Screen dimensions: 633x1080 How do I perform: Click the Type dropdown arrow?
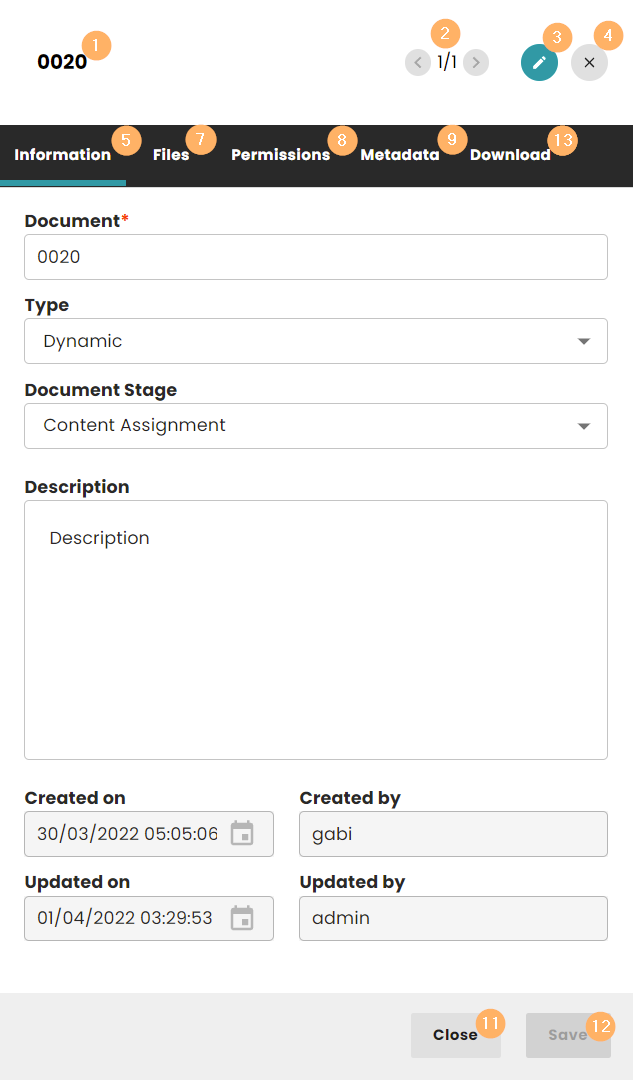pyautogui.click(x=584, y=342)
